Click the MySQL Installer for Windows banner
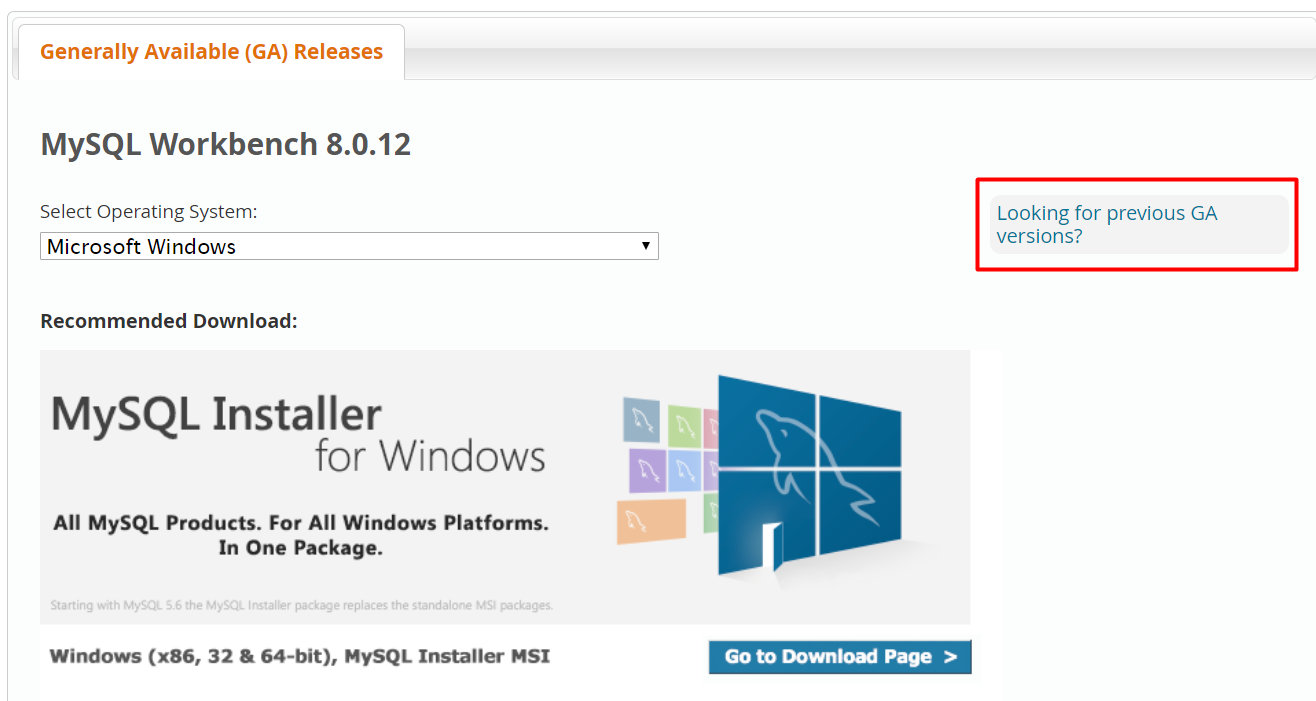This screenshot has width=1316, height=701. coord(505,487)
